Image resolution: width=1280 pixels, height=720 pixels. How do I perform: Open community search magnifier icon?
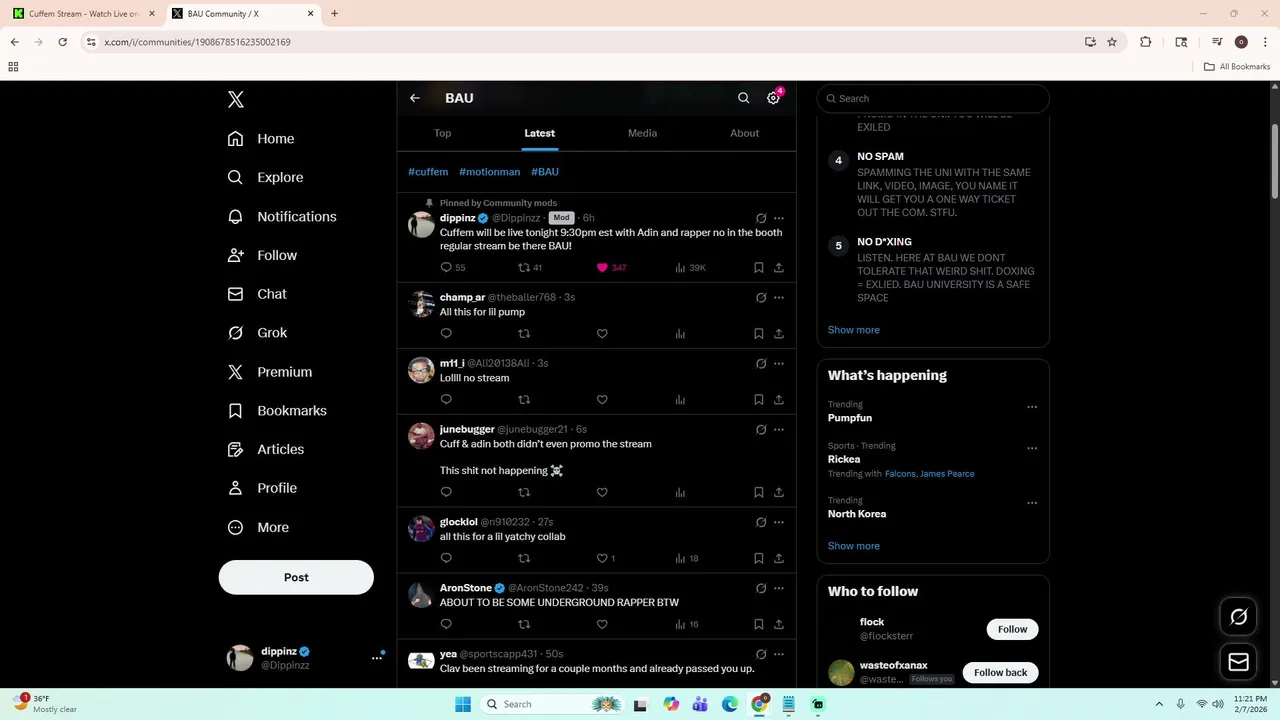tap(743, 98)
